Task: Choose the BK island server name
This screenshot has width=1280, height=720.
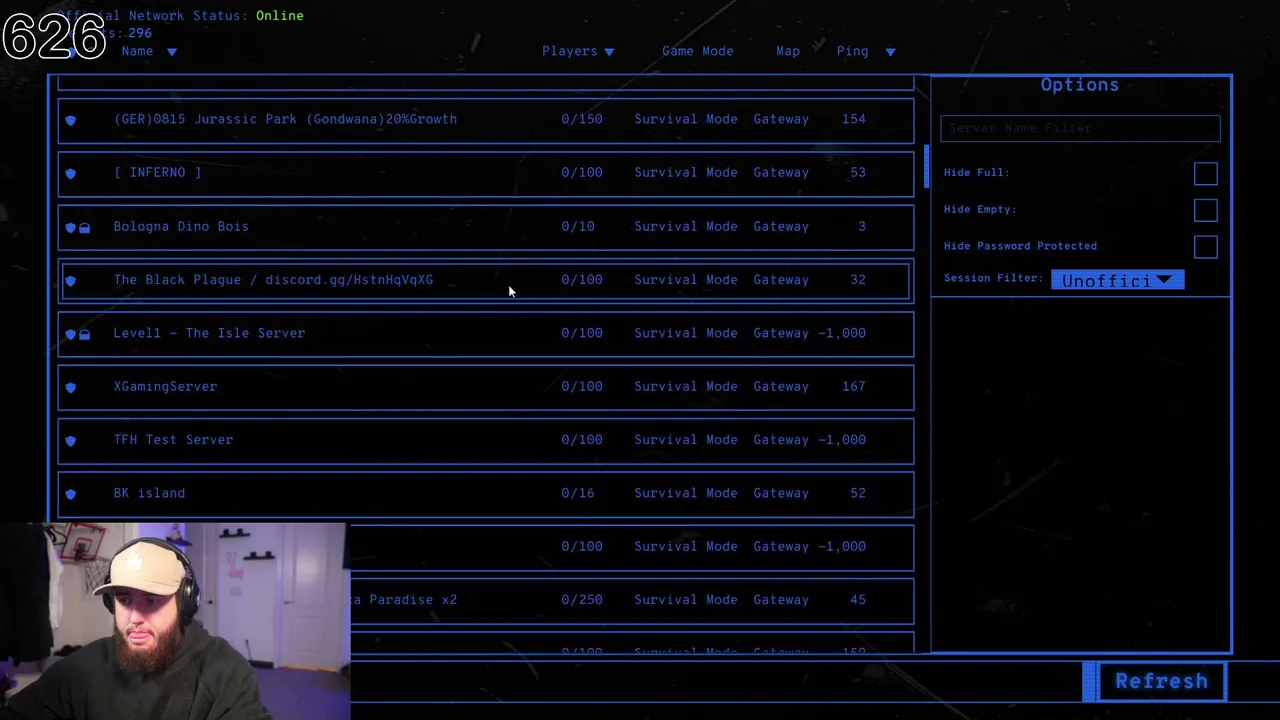Action: click(149, 493)
